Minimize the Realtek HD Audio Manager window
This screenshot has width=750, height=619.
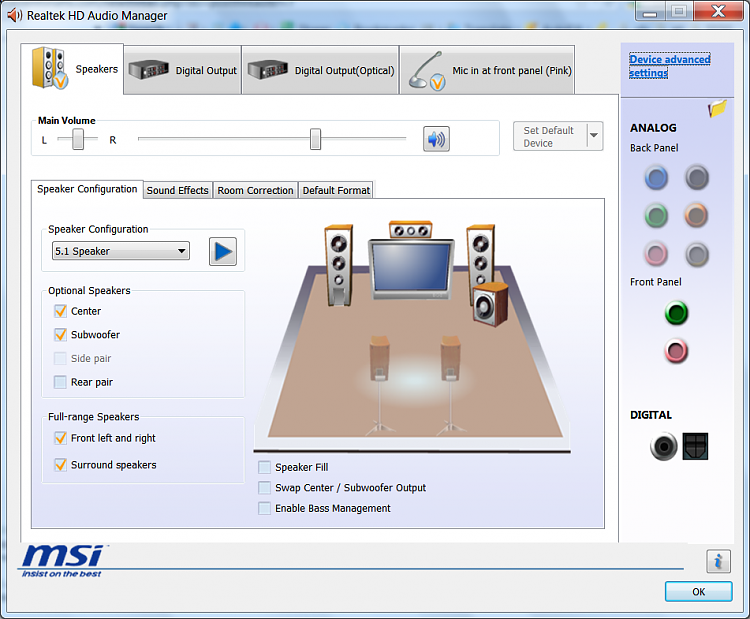(650, 11)
